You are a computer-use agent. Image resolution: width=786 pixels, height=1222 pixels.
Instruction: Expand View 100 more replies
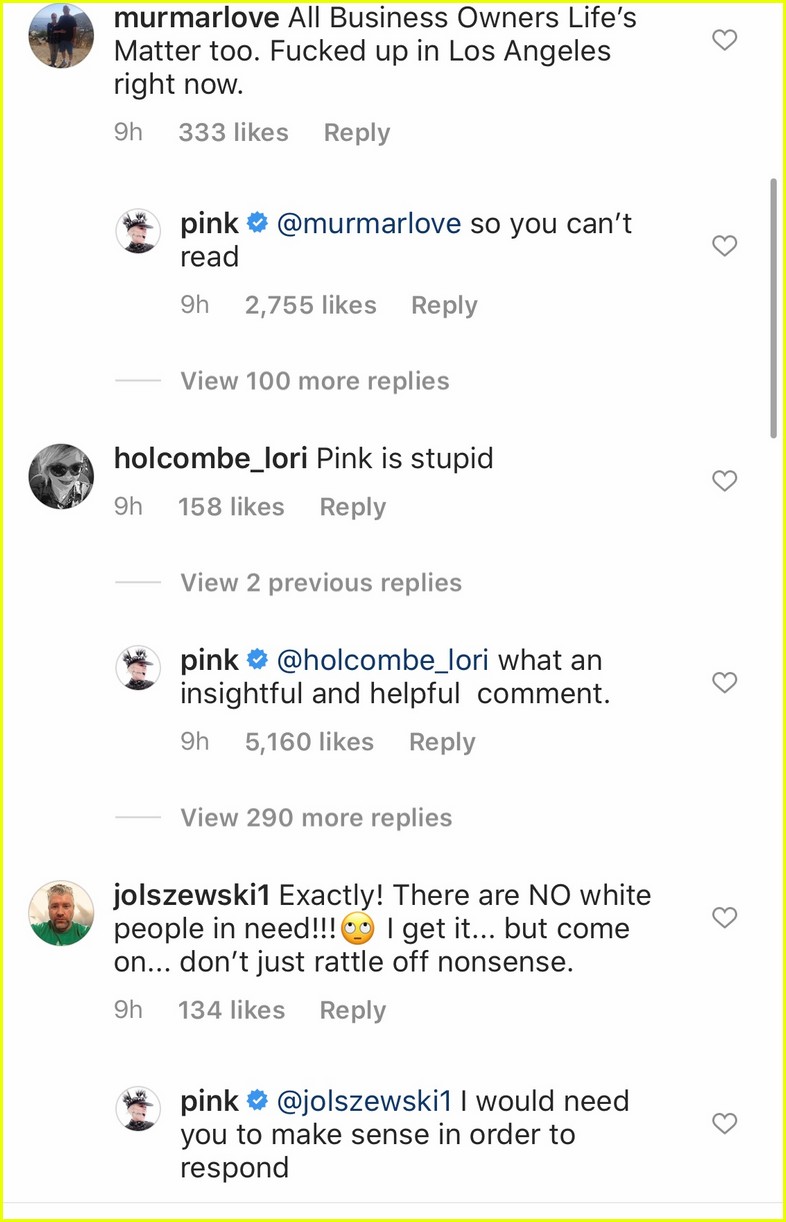coord(314,381)
